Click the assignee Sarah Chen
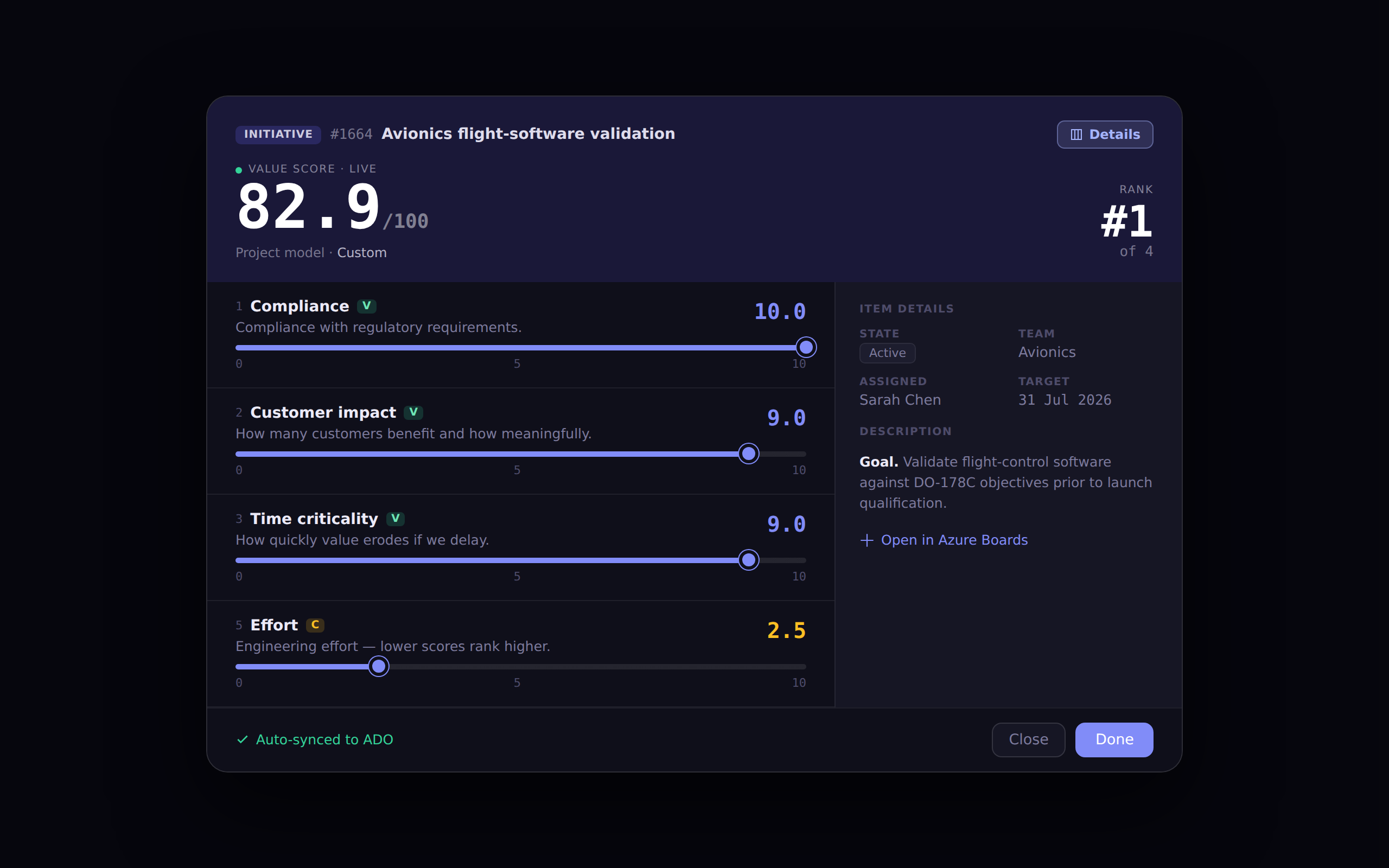Image resolution: width=1389 pixels, height=868 pixels. coord(900,400)
